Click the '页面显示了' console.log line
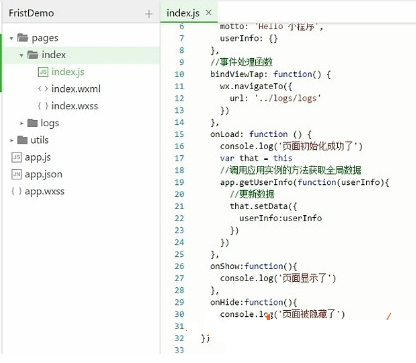The width and height of the screenshot is (416, 363). [278, 278]
